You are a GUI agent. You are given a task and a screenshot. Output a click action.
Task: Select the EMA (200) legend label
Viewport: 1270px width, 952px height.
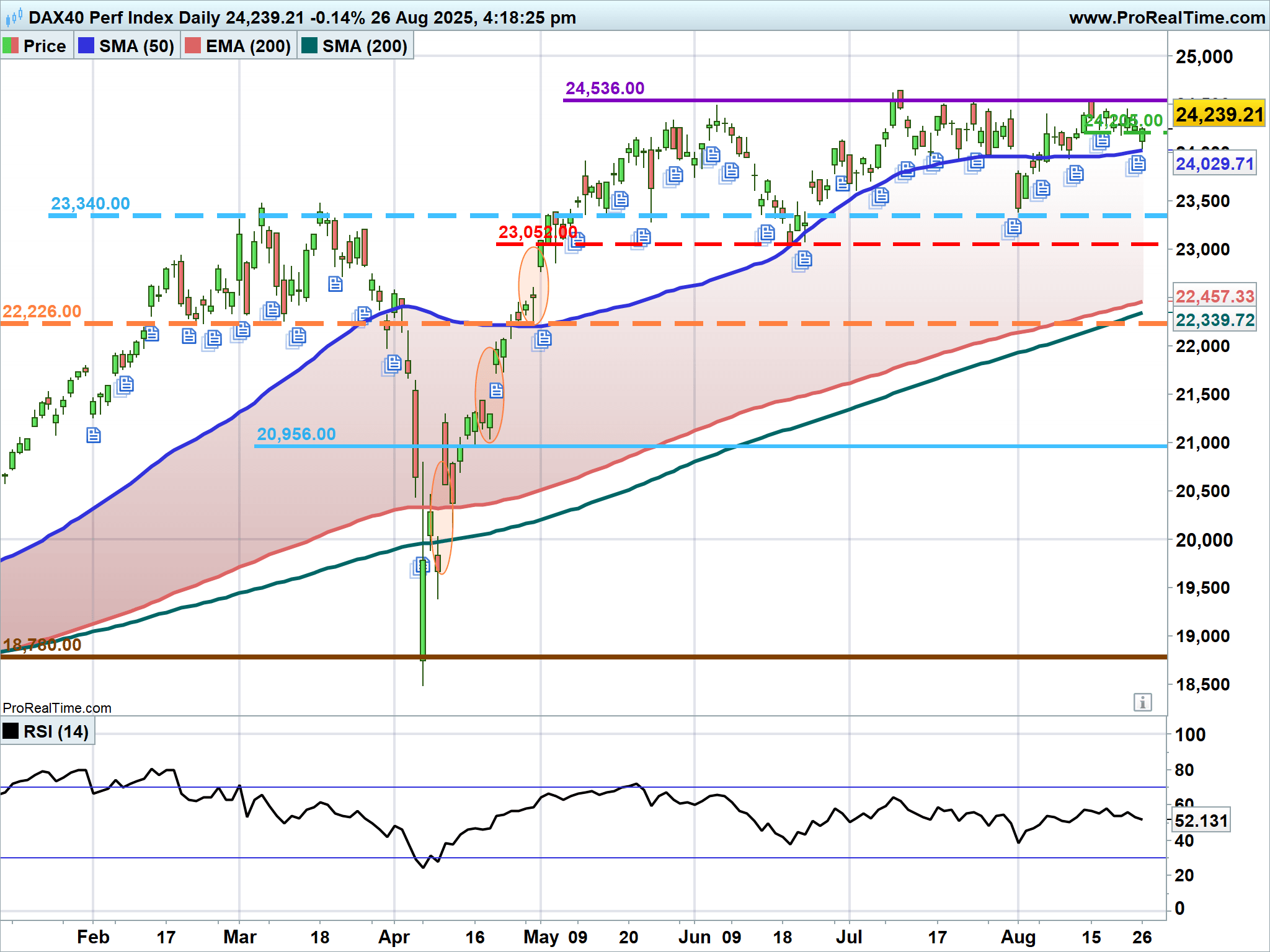click(248, 46)
